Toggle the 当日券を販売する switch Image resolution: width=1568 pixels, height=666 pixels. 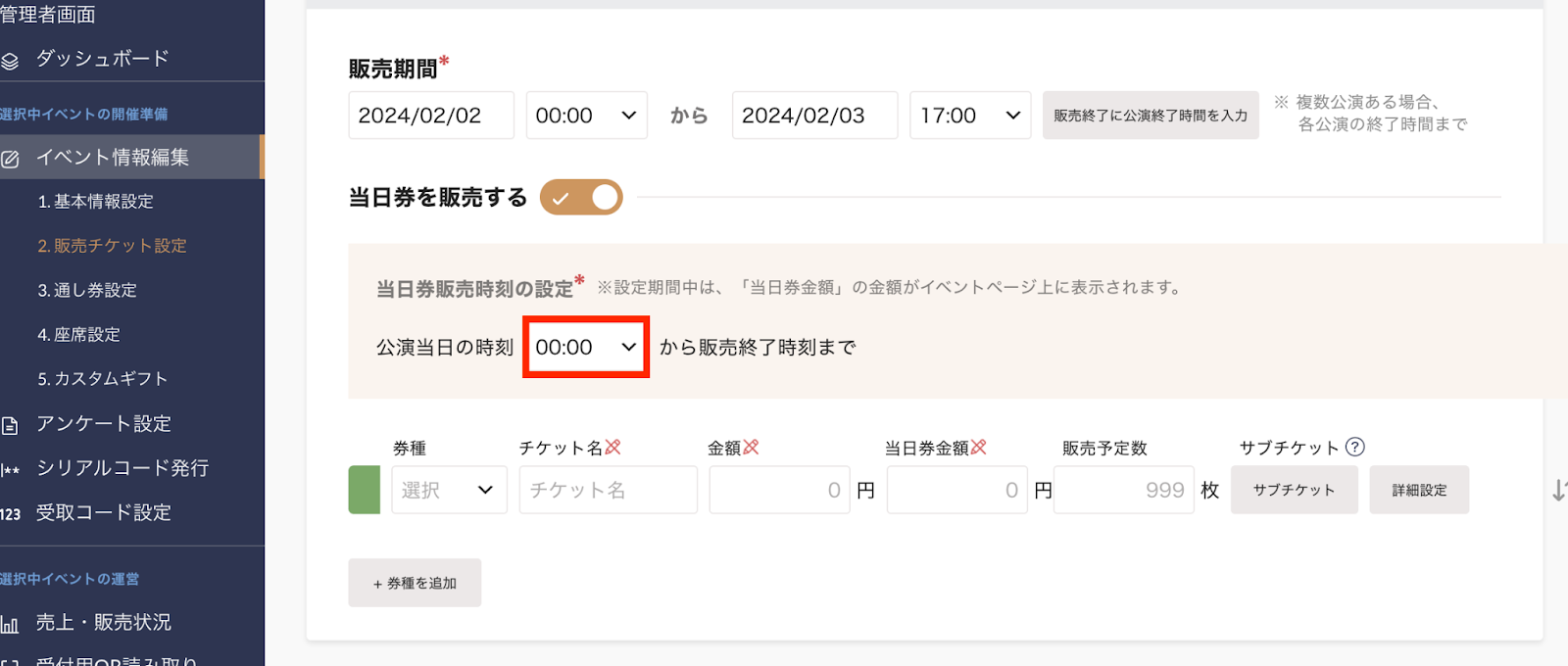tap(581, 197)
